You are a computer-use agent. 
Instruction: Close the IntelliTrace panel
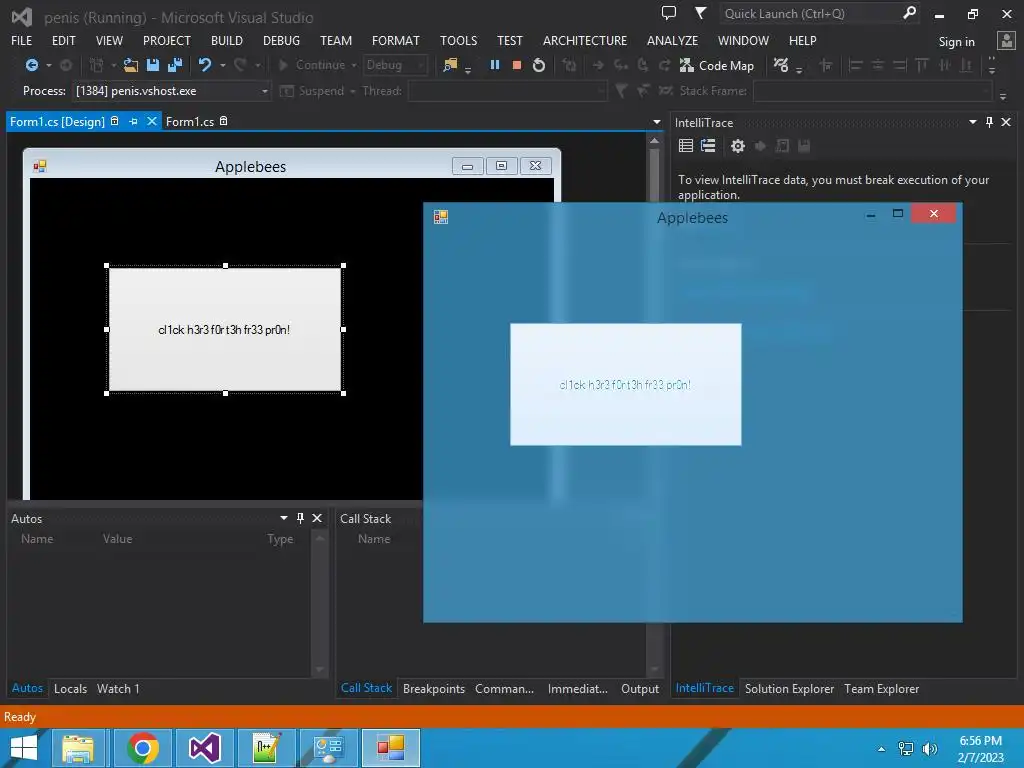click(1006, 122)
